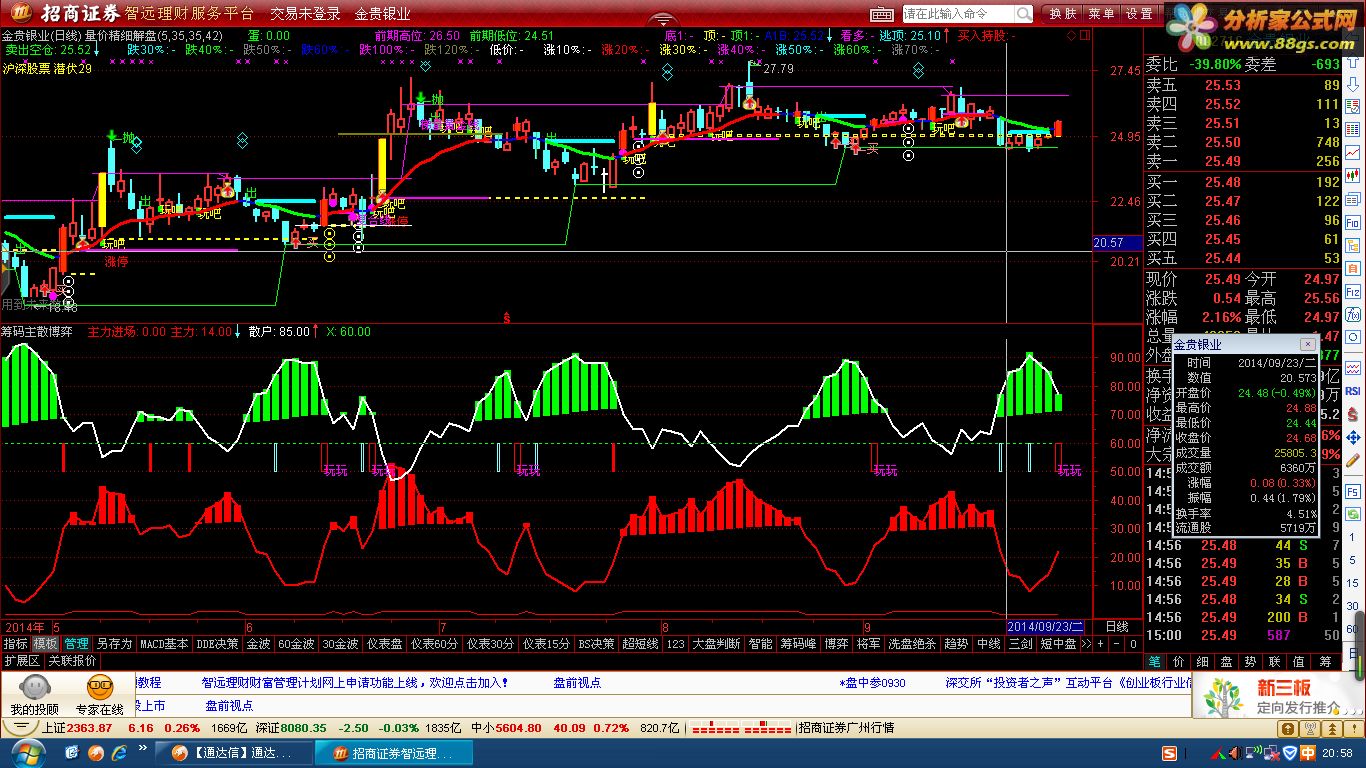Open the keyboard icon in title bar

click(881, 14)
